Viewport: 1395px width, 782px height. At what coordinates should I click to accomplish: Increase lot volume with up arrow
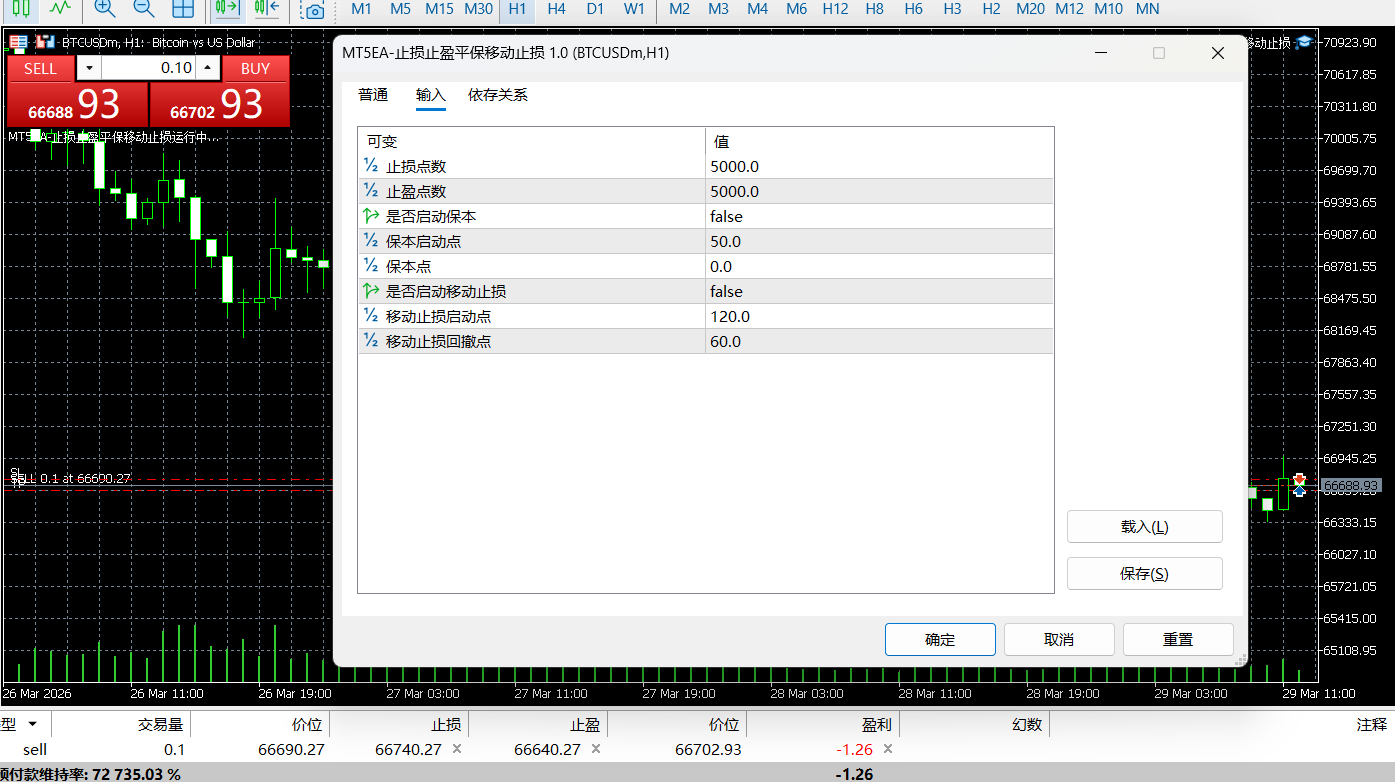tap(207, 68)
